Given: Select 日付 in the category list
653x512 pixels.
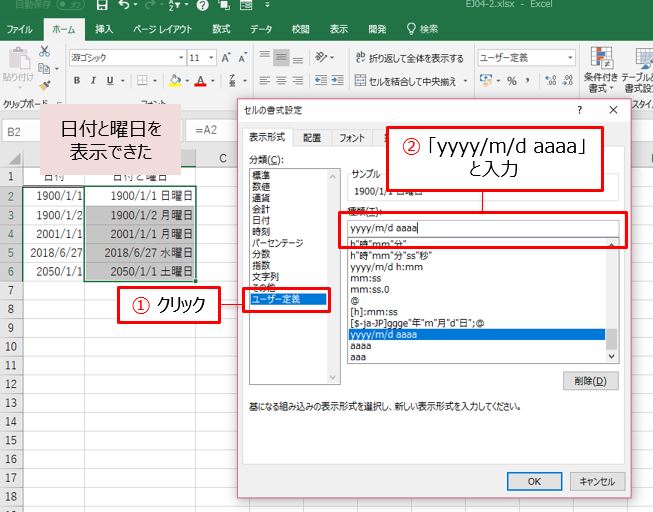Looking at the screenshot, I should point(261,220).
